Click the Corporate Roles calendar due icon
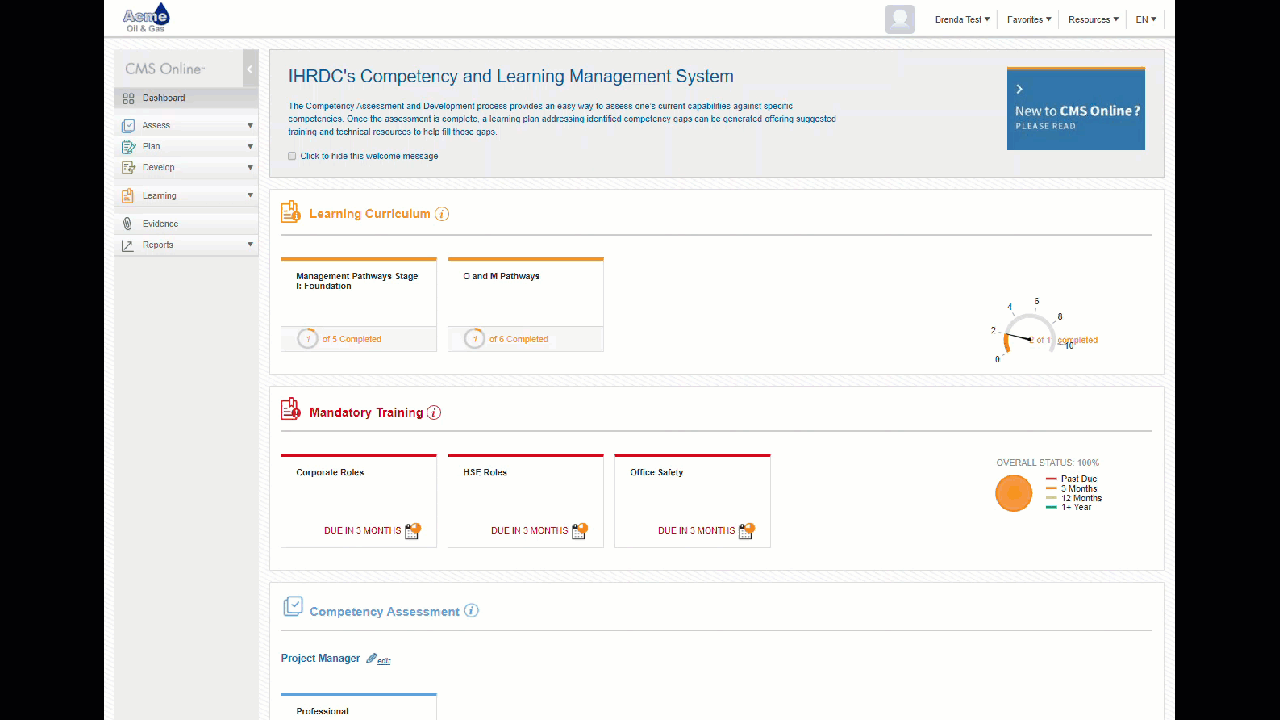 pos(413,530)
